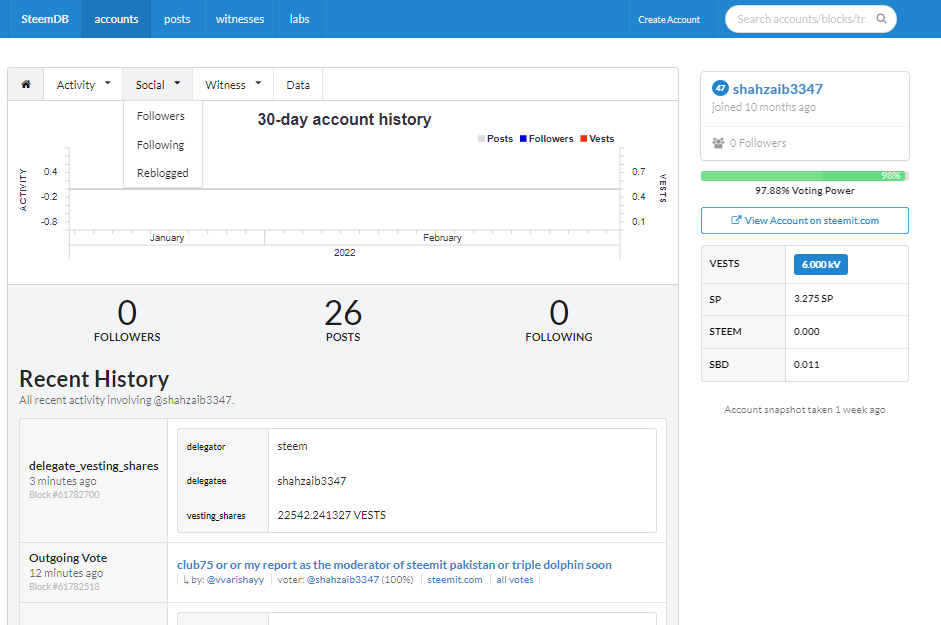The width and height of the screenshot is (941, 625).
Task: Open witnesses page in navbar
Action: coord(240,19)
